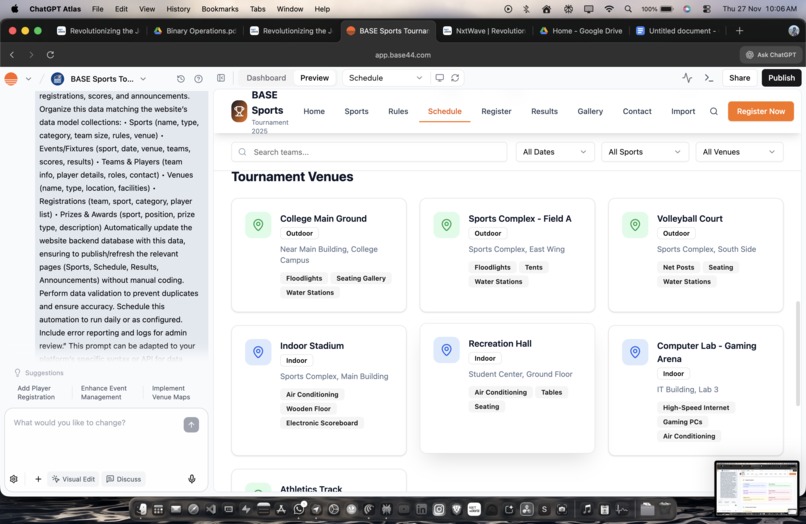
Task: Open Spotlight search in menu bar
Action: pyautogui.click(x=628, y=9)
